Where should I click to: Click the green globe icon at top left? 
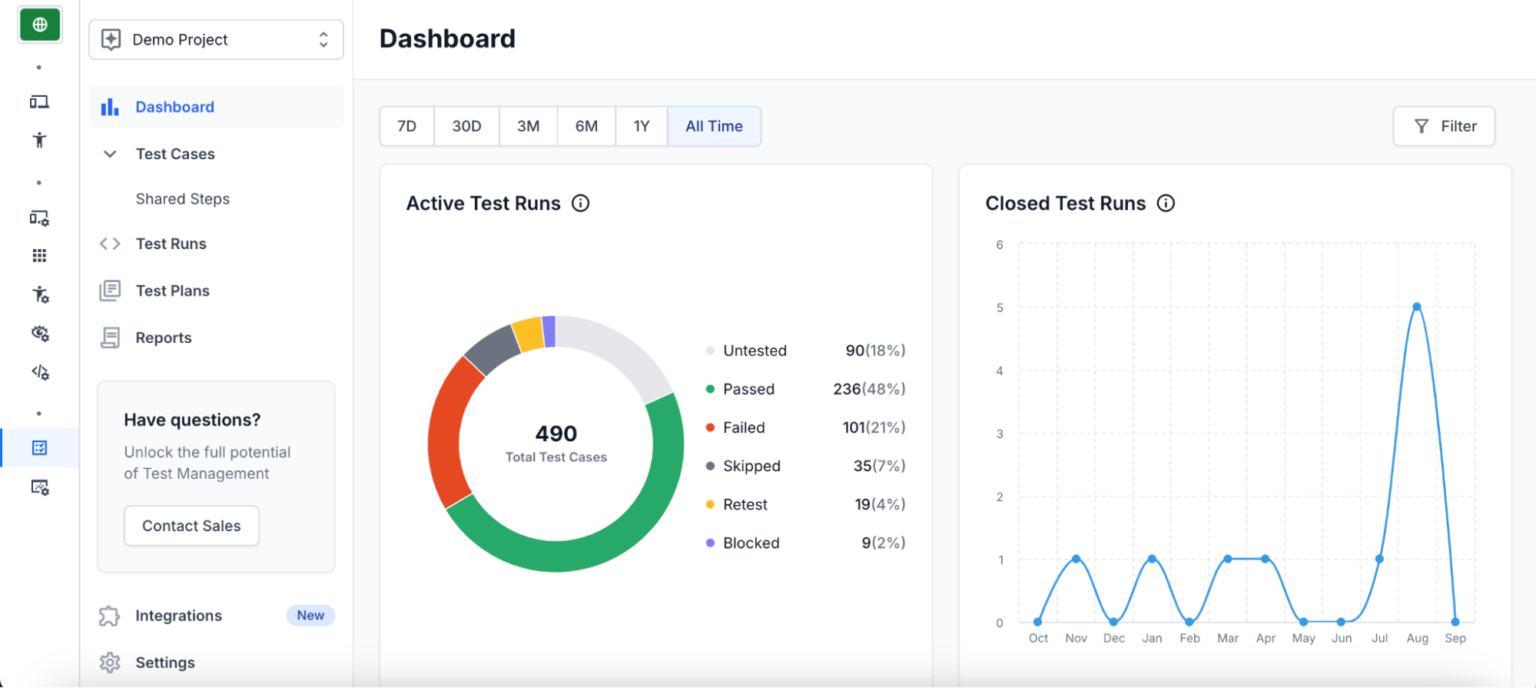coord(40,23)
